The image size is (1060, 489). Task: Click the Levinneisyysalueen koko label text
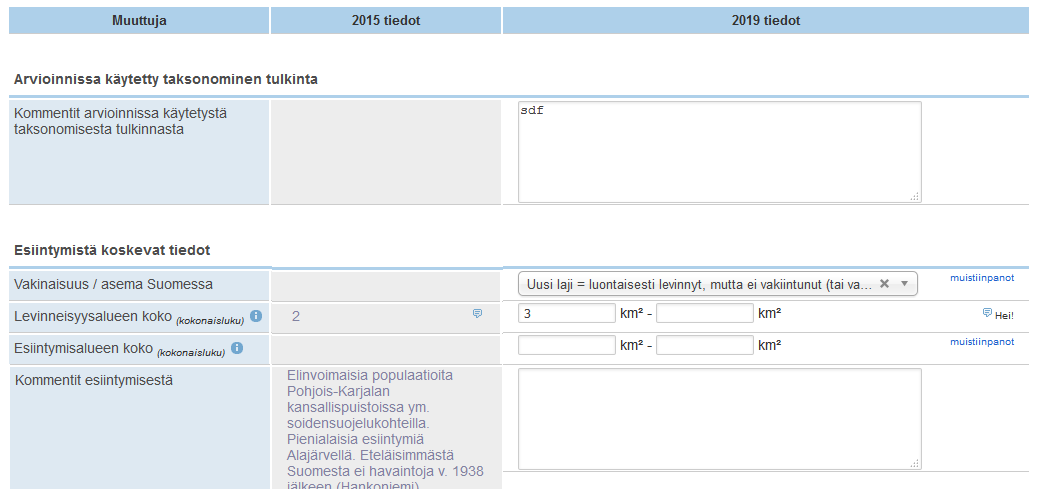tap(93, 316)
